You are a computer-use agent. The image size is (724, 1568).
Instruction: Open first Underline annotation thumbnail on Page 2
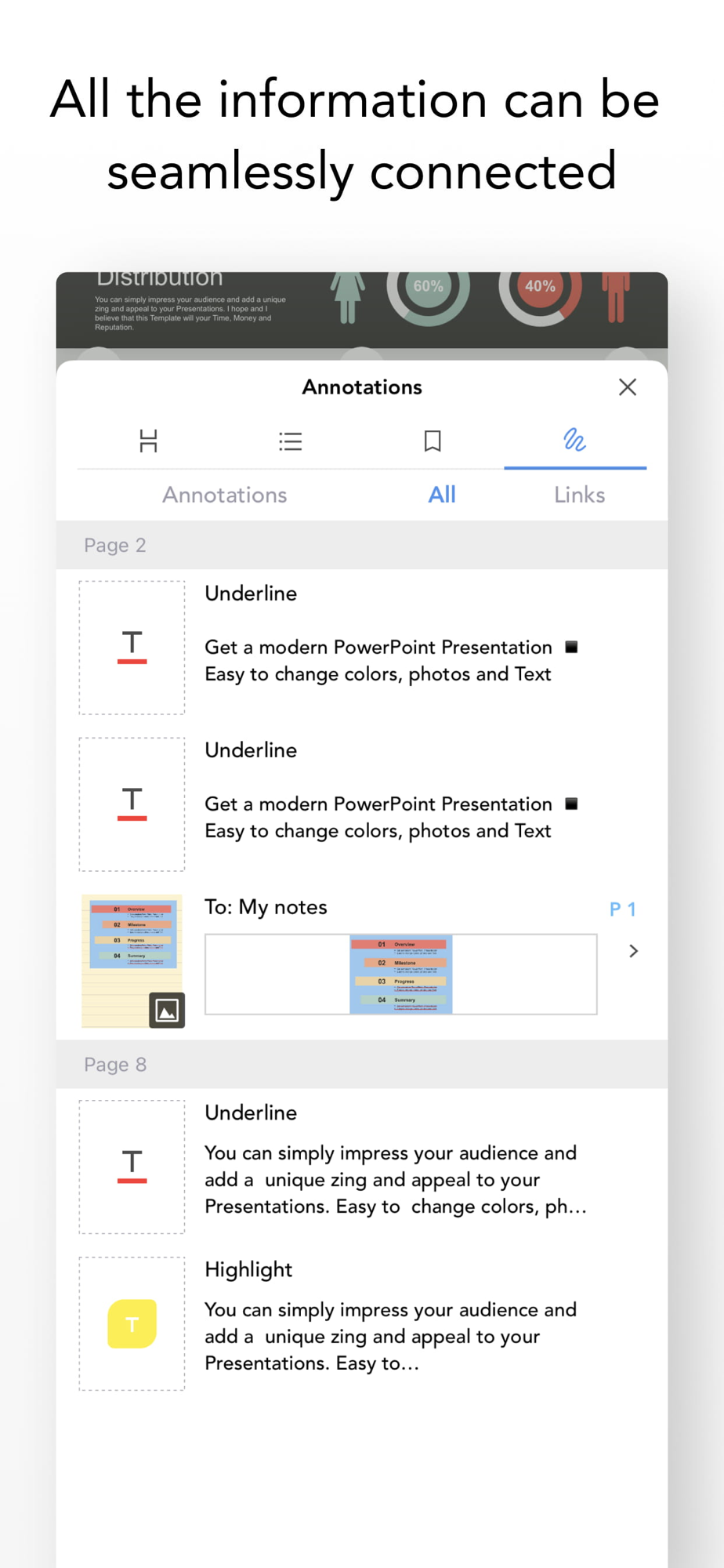coord(132,648)
